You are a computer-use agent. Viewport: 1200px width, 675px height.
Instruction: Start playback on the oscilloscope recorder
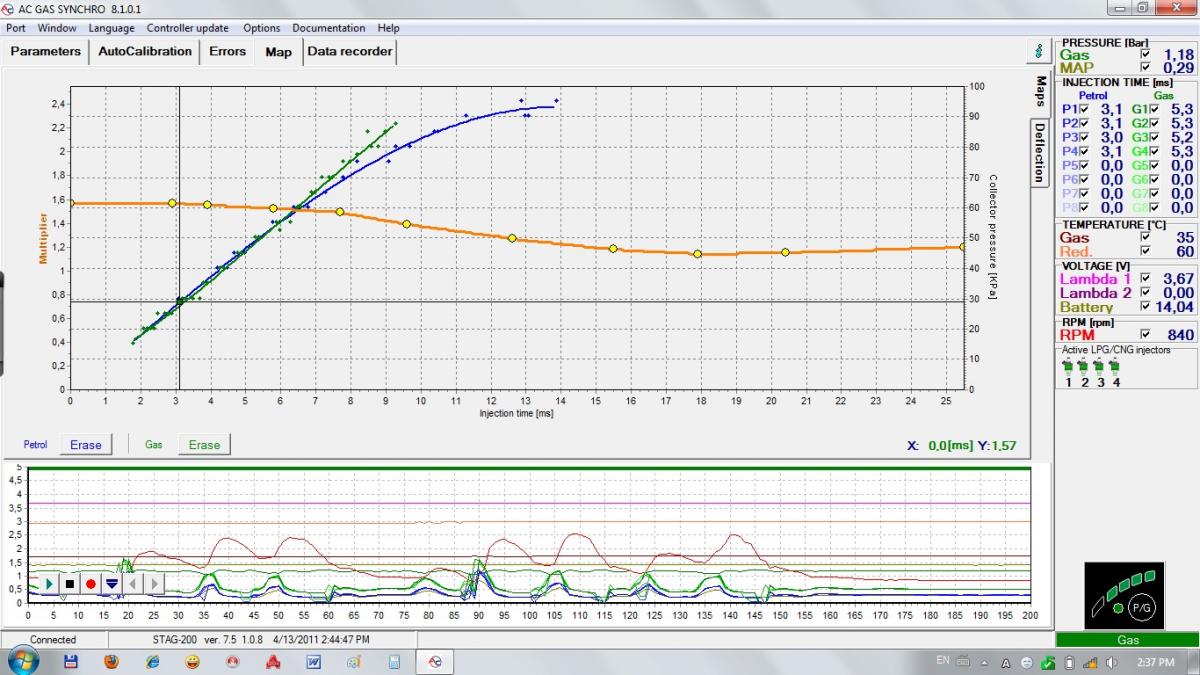48,583
